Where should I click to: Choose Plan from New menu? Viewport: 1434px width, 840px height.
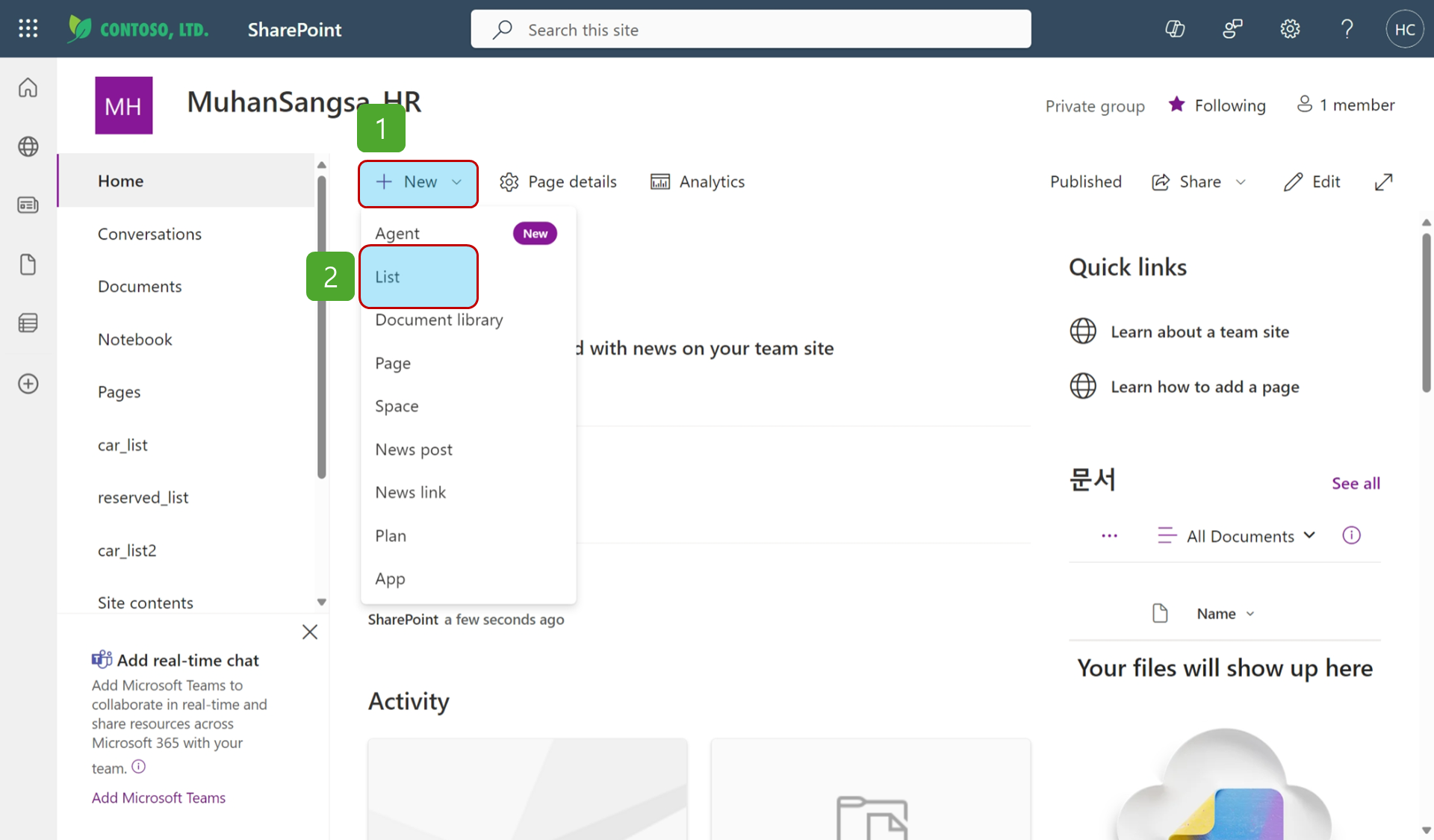(x=468, y=535)
